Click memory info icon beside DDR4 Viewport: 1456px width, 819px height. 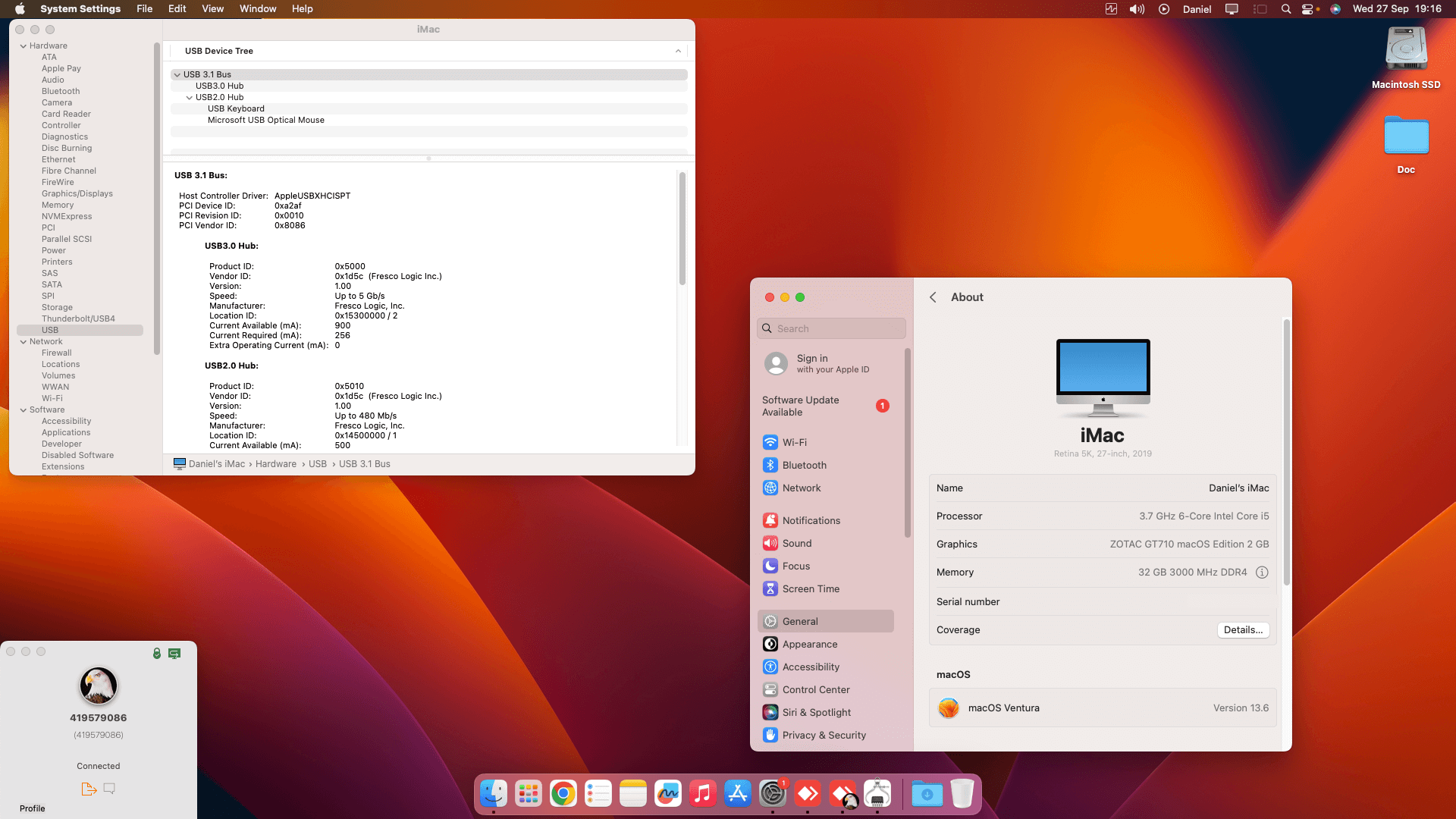point(1262,573)
